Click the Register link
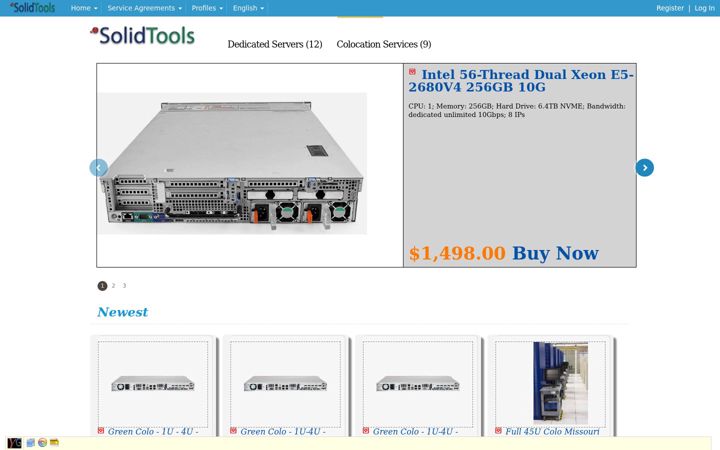 point(670,8)
